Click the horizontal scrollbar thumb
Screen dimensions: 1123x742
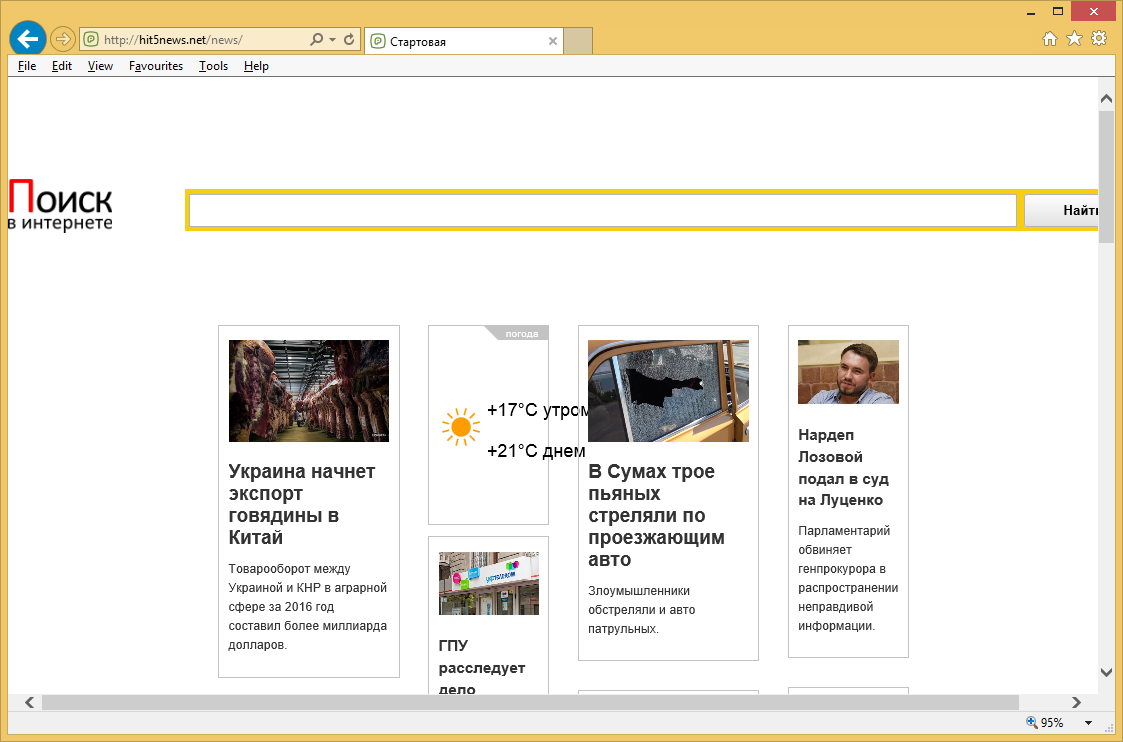pyautogui.click(x=530, y=703)
